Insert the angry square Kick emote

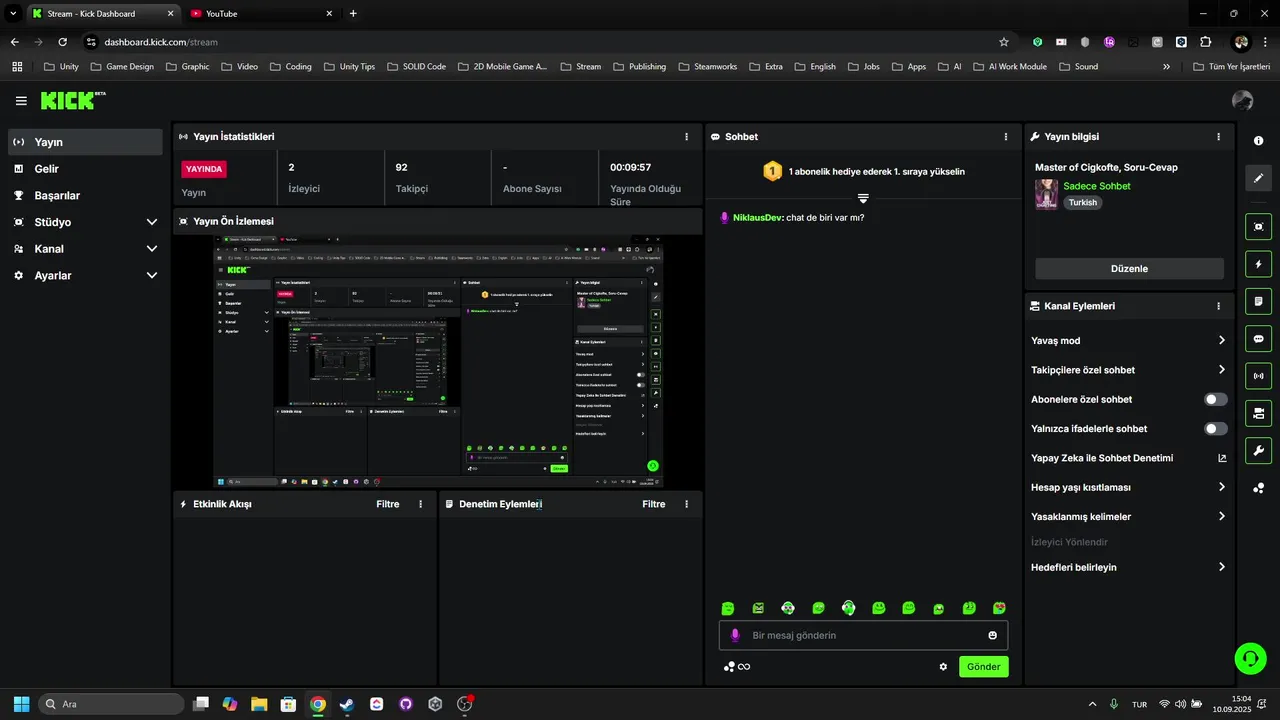click(x=758, y=608)
